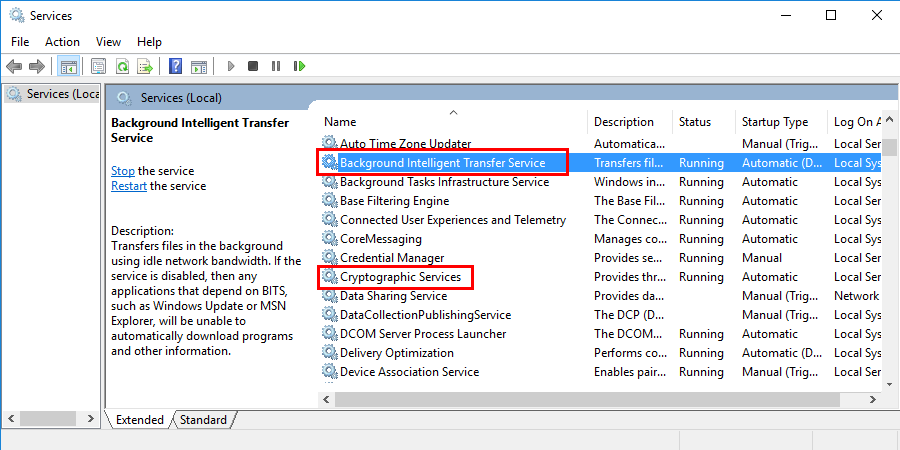Click 'The Base Fil...' description cell
Screen dimensions: 900x450
(x=629, y=201)
